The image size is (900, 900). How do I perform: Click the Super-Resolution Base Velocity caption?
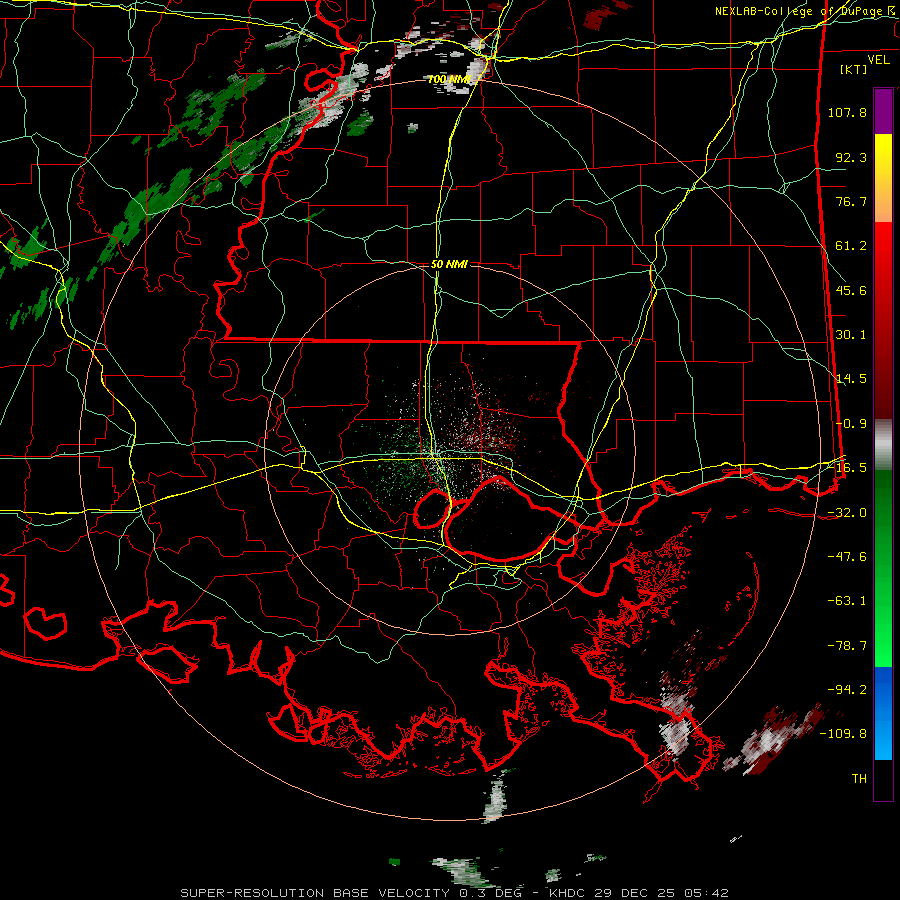(x=454, y=893)
